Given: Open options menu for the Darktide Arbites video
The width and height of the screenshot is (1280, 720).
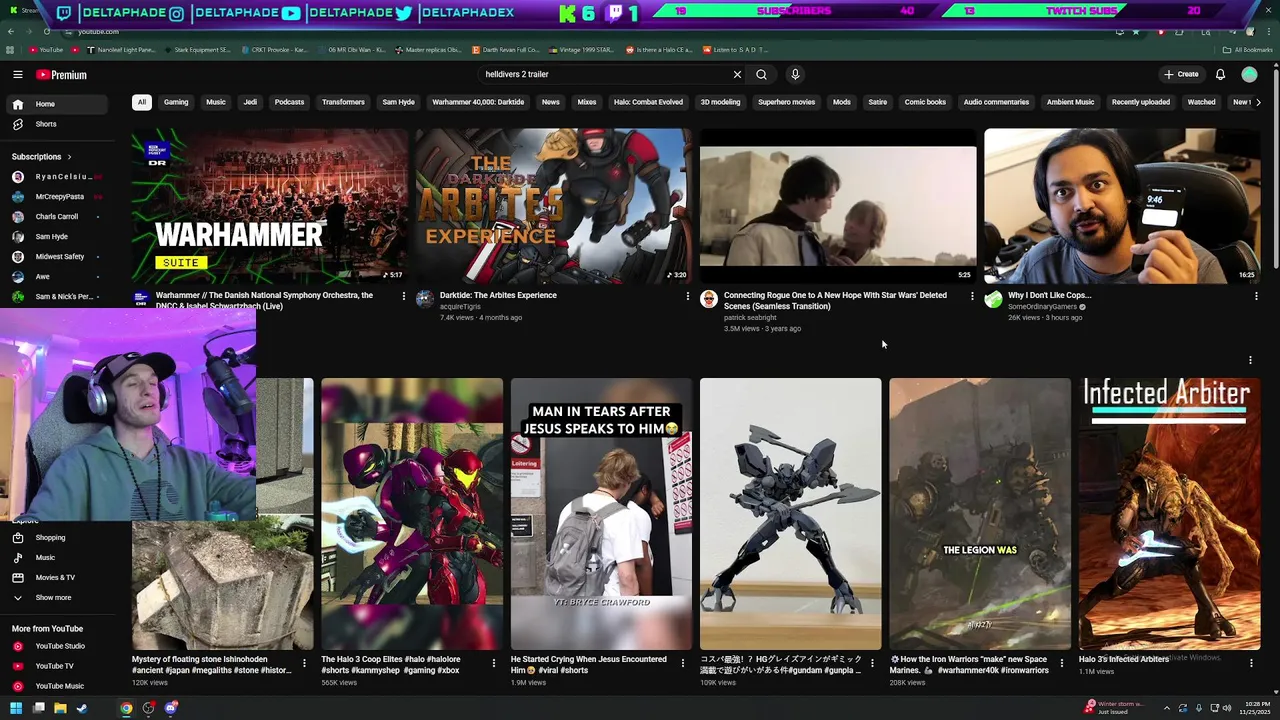Looking at the screenshot, I should pos(687,296).
